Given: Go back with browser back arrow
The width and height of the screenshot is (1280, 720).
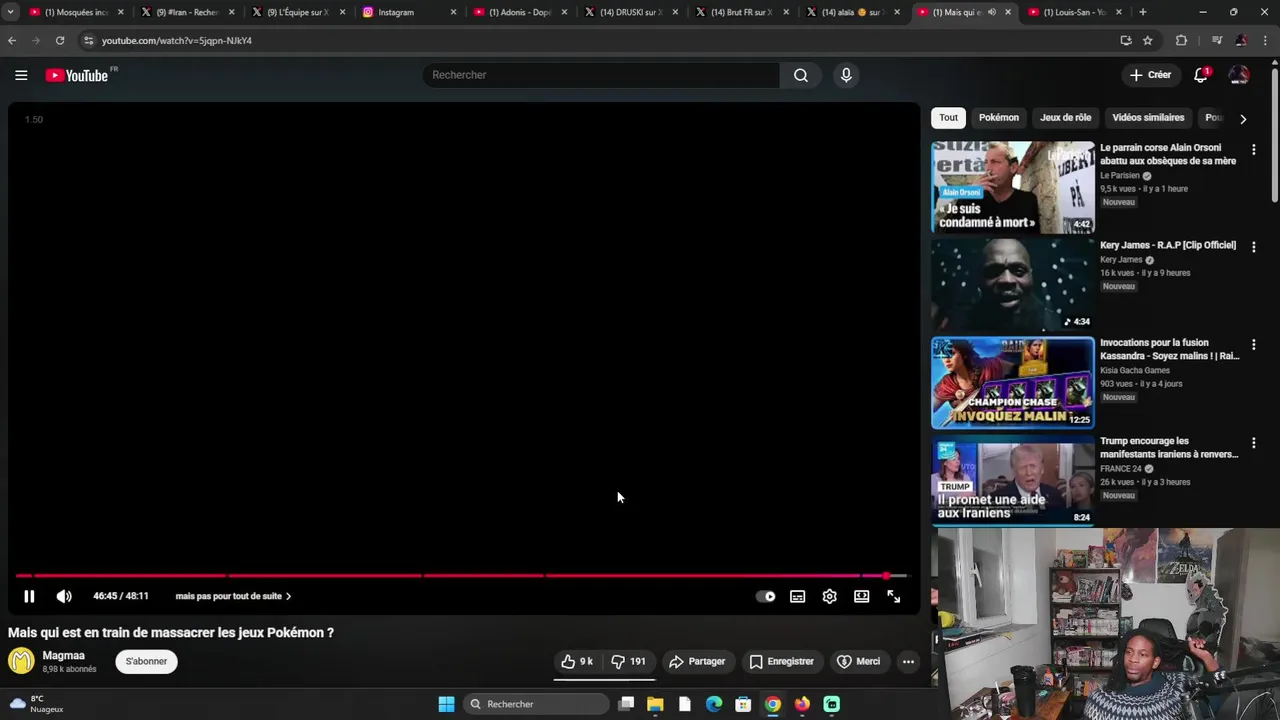Looking at the screenshot, I should (x=12, y=41).
